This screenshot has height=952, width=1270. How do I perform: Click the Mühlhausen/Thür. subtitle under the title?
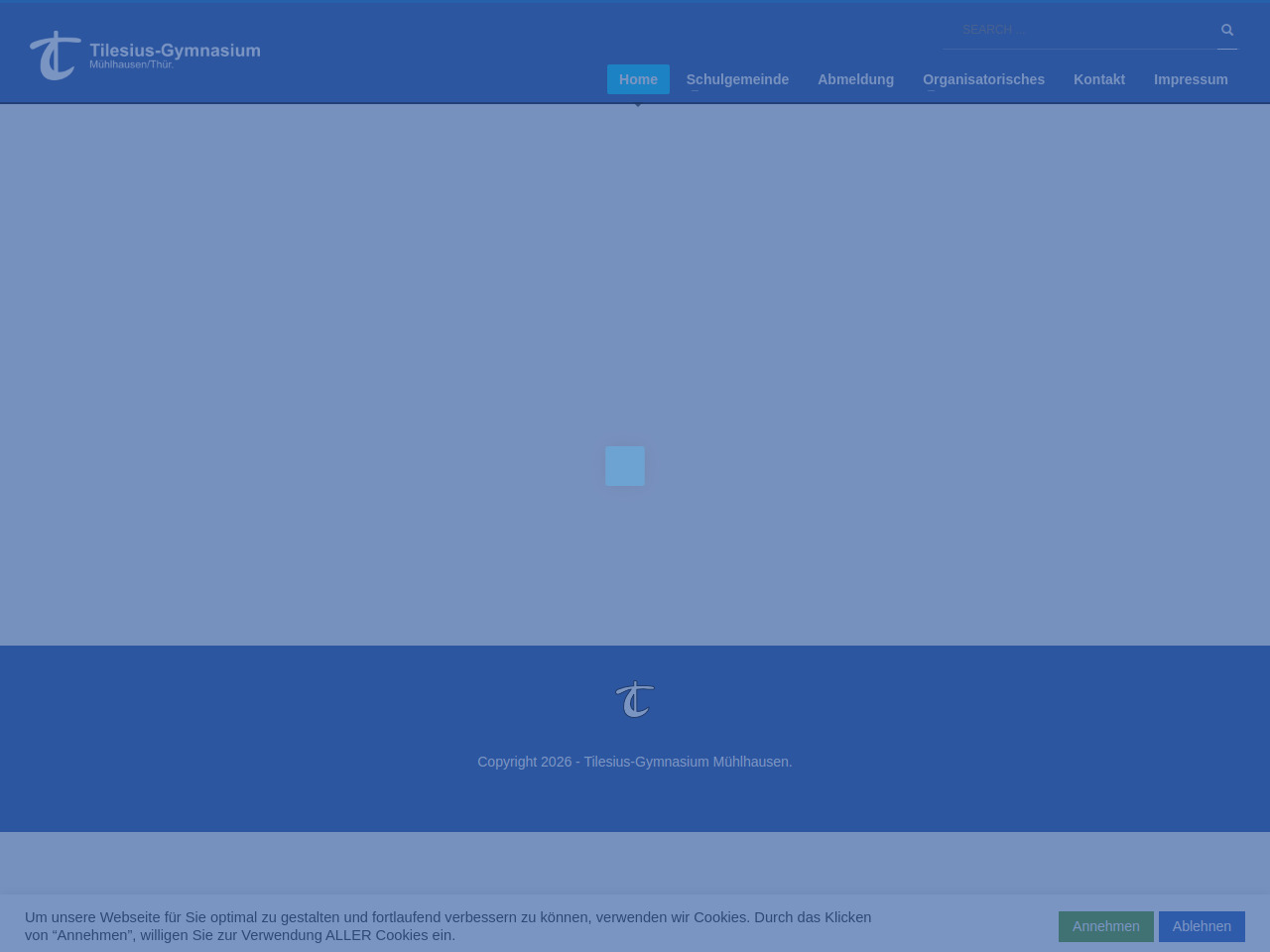(x=131, y=65)
